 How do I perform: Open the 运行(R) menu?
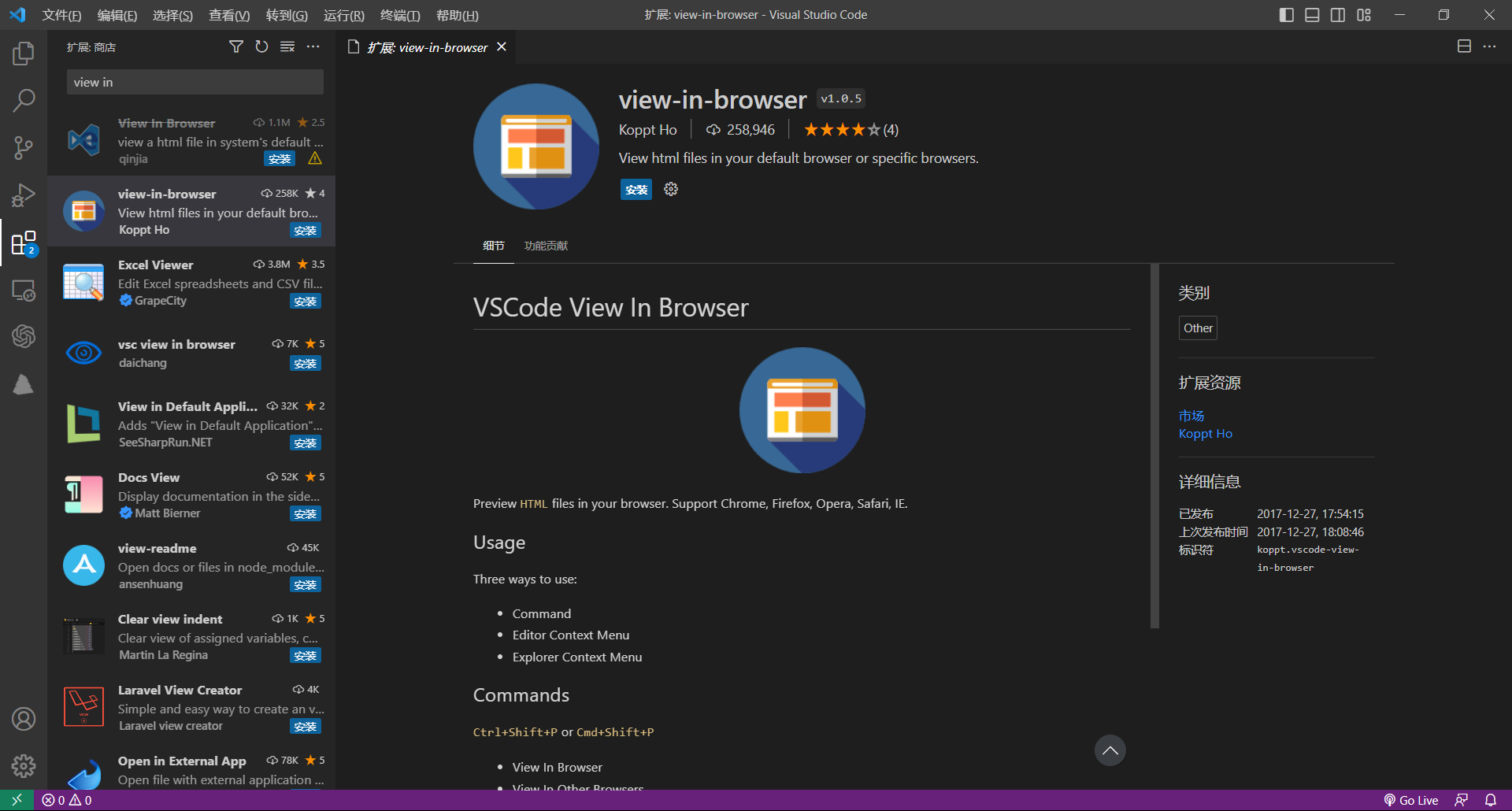[343, 15]
